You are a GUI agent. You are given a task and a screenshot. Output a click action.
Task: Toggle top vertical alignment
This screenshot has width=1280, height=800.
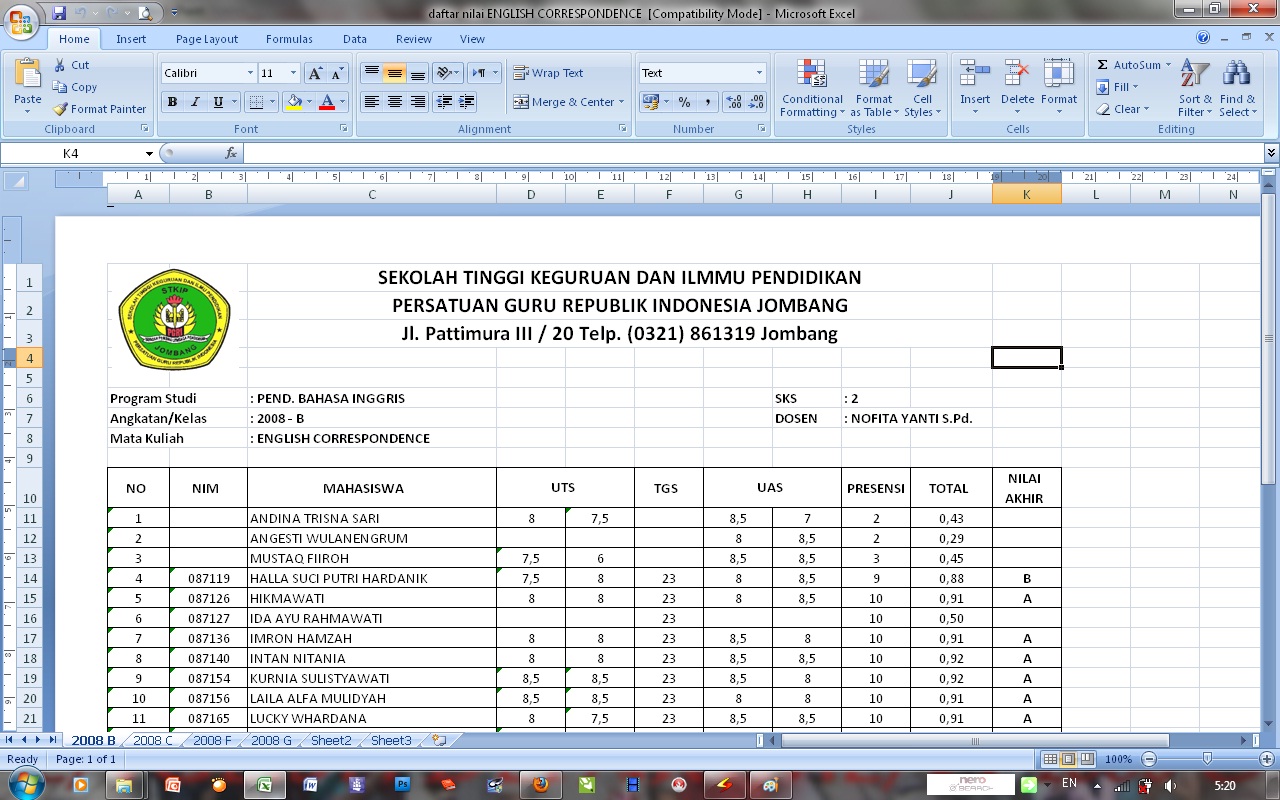pos(371,73)
